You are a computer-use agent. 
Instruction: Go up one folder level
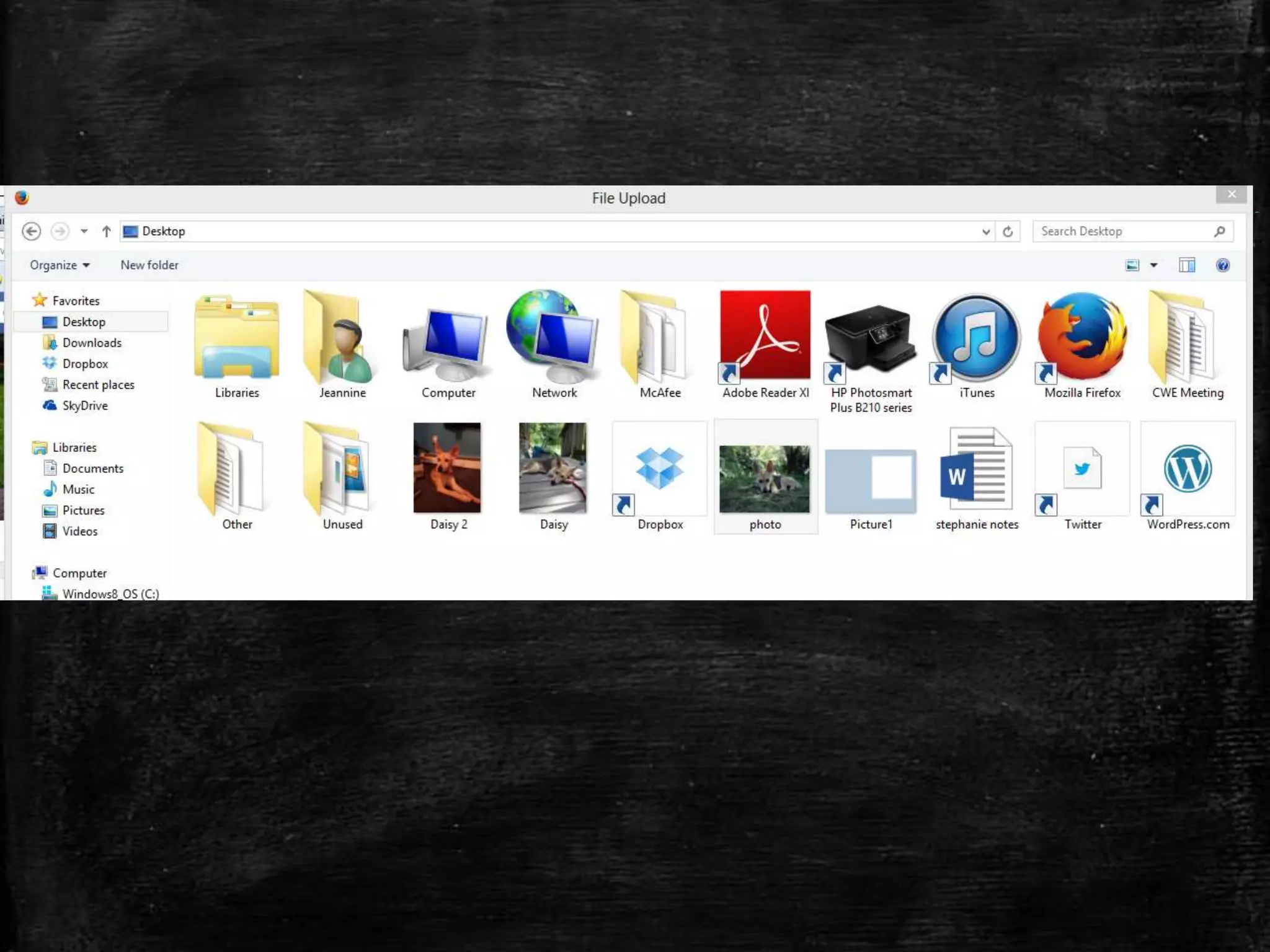[x=106, y=231]
